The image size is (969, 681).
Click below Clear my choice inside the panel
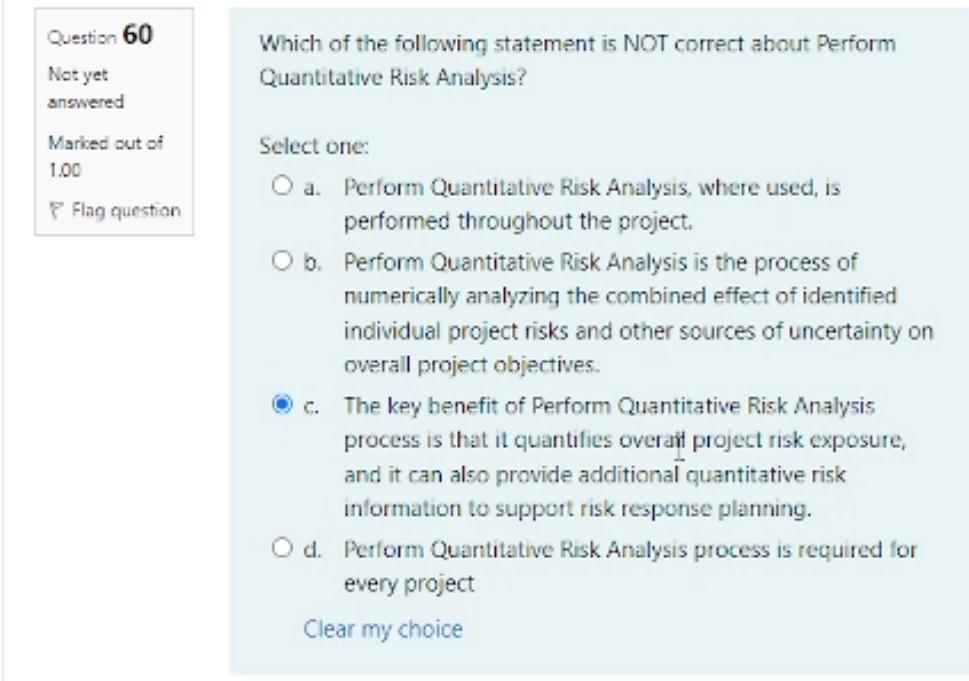point(500,655)
